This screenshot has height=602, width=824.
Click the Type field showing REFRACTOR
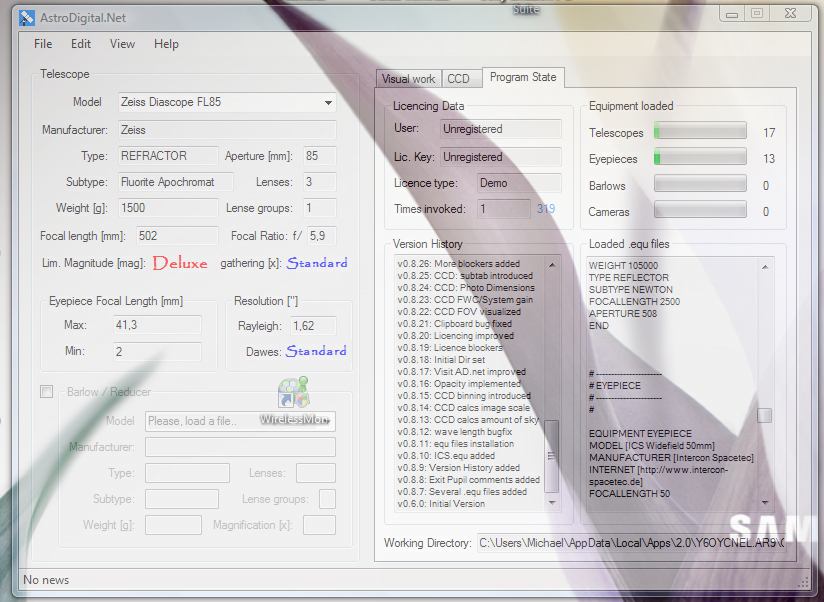168,156
